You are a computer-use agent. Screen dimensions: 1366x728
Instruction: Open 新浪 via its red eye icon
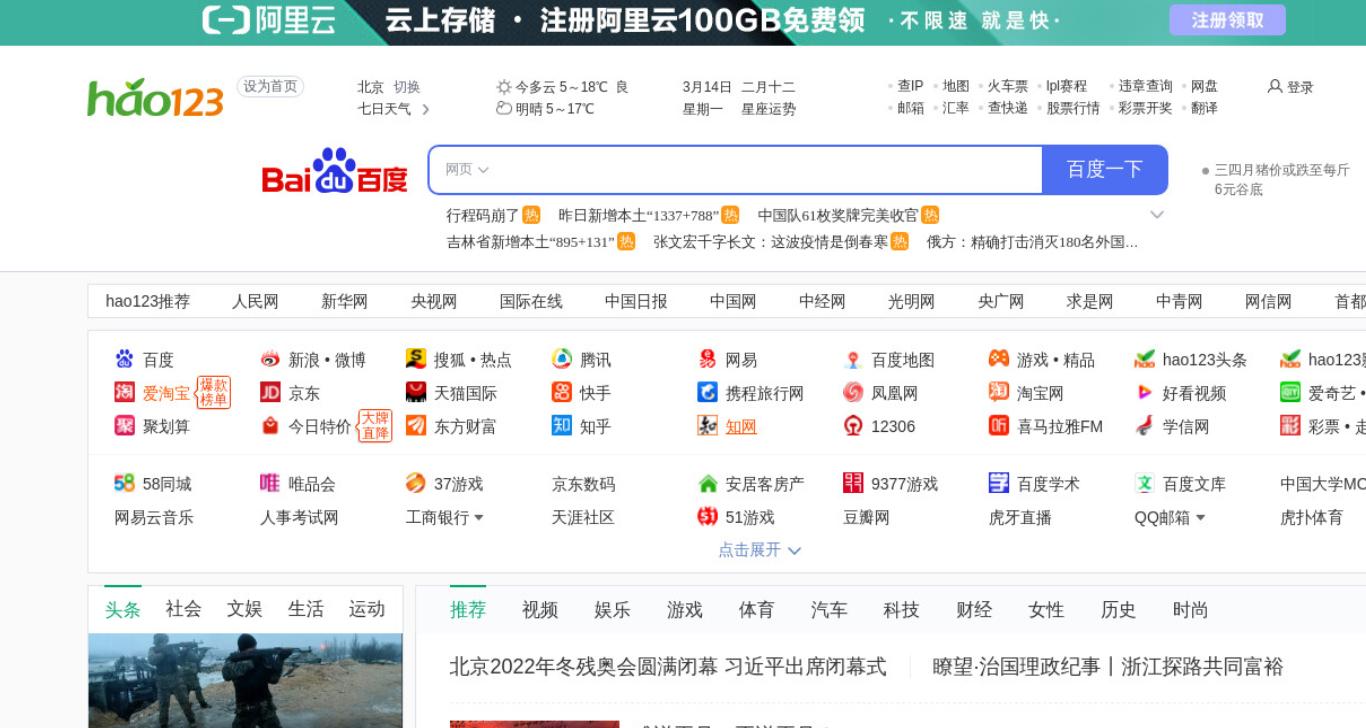pyautogui.click(x=270, y=359)
